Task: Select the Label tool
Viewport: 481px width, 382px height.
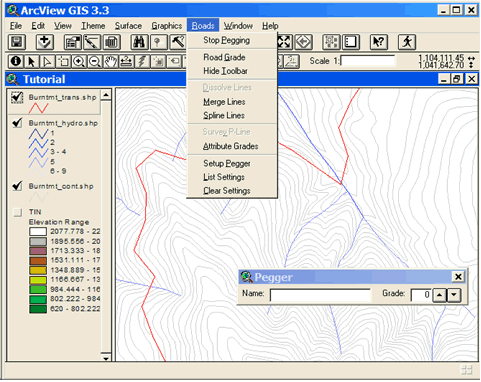Action: (x=175, y=62)
